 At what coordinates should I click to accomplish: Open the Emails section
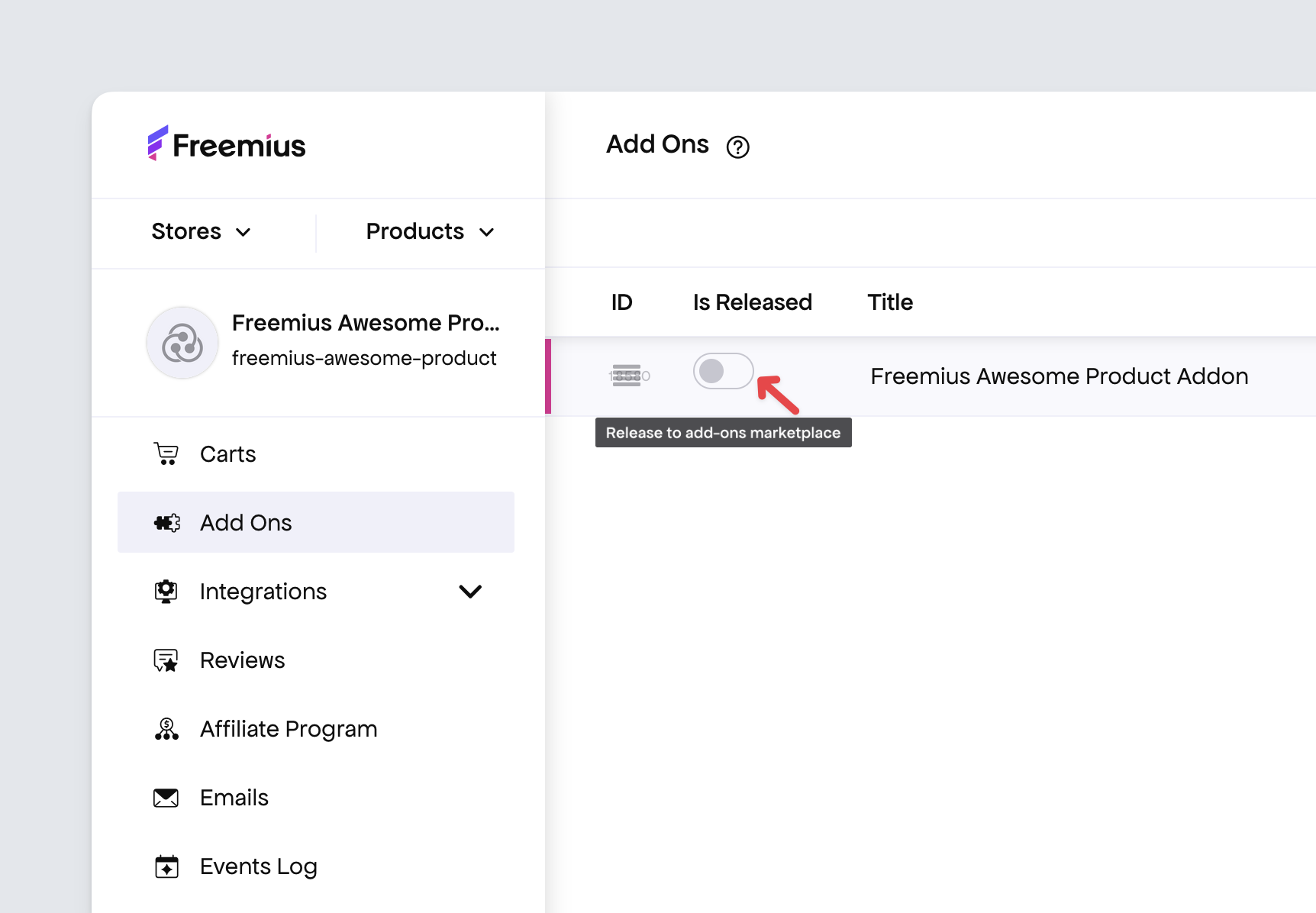click(316, 798)
